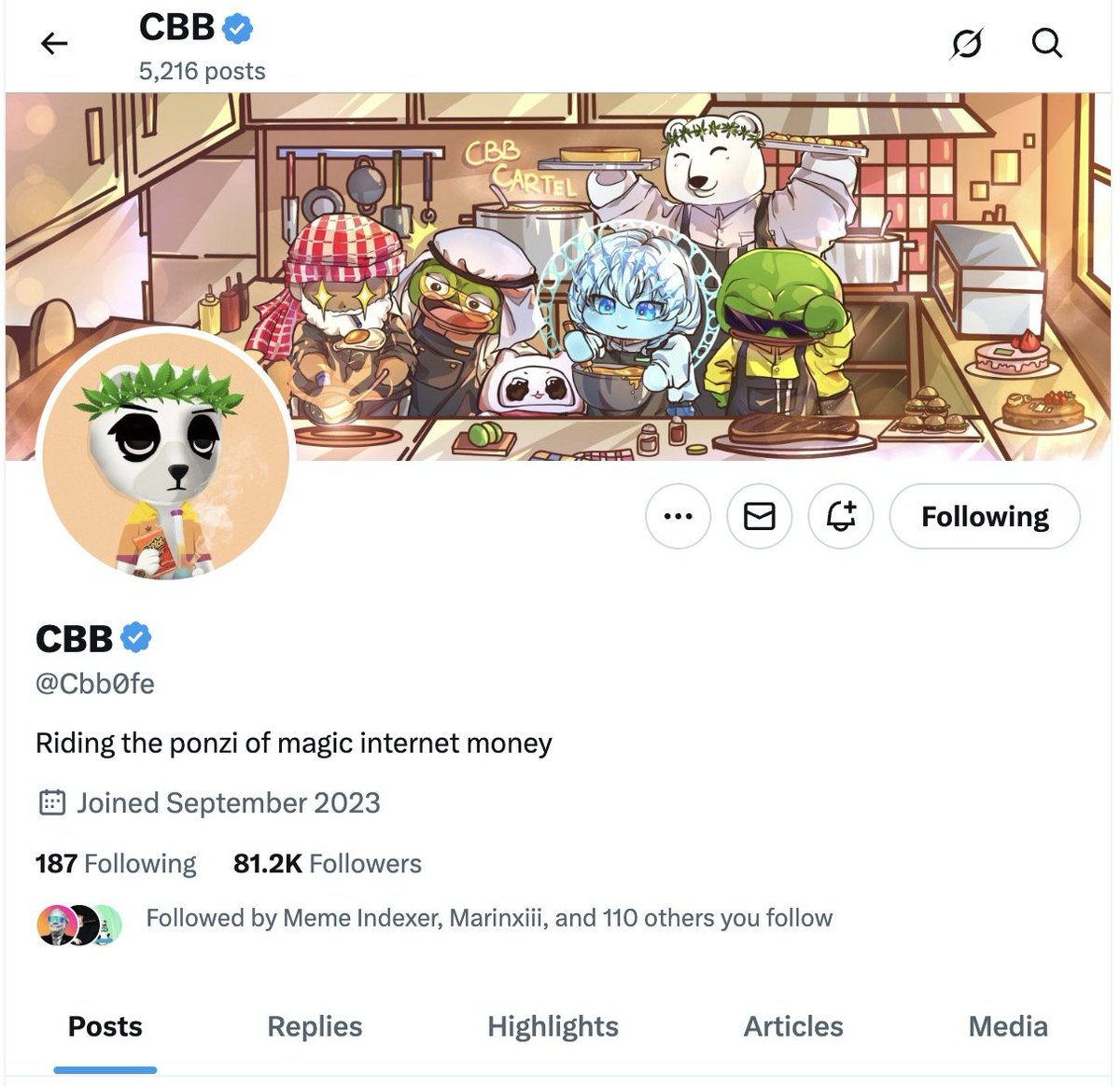Select the Media tab
Screen dimensions: 1120x1086
pyautogui.click(x=1008, y=1026)
